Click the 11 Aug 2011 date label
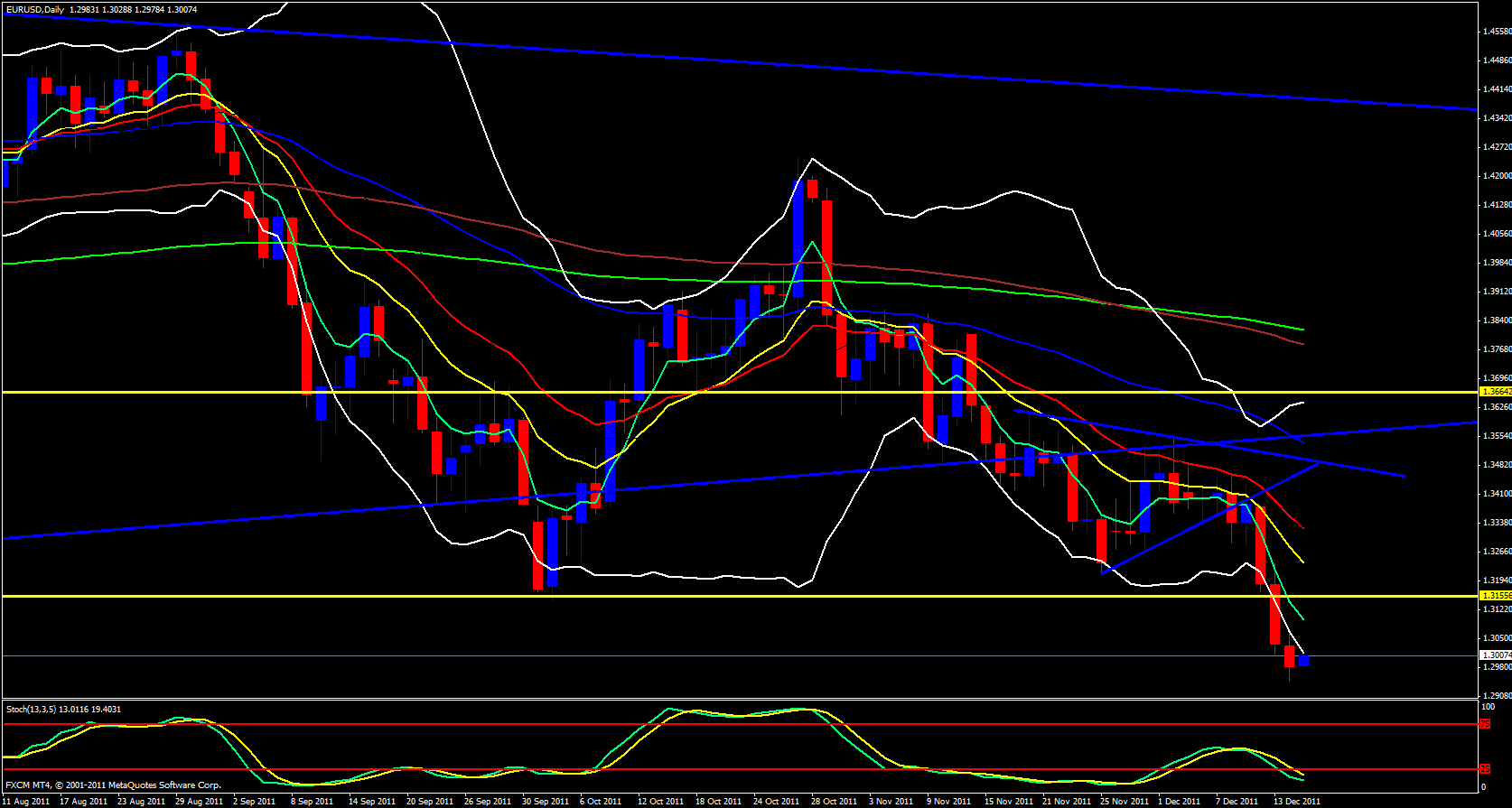Screen dimensions: 1512x808 pyautogui.click(x=27, y=801)
